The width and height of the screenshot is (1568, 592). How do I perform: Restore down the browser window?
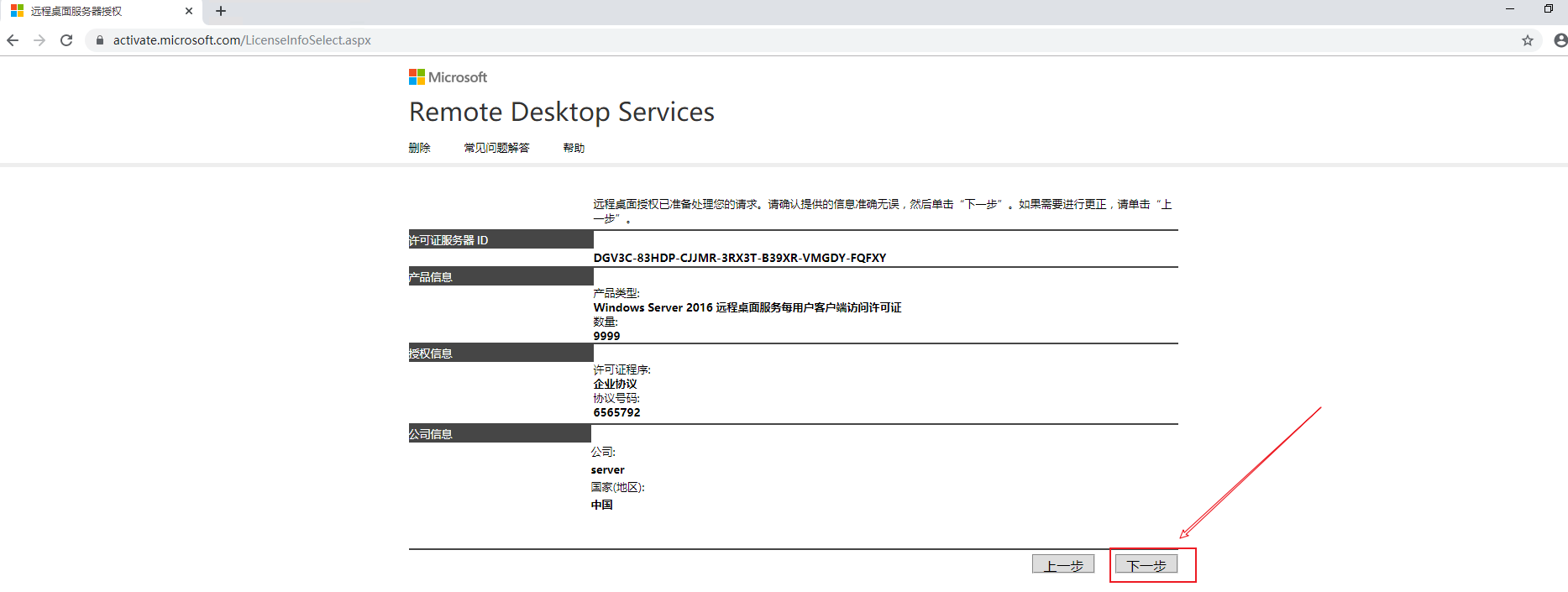(x=1549, y=9)
